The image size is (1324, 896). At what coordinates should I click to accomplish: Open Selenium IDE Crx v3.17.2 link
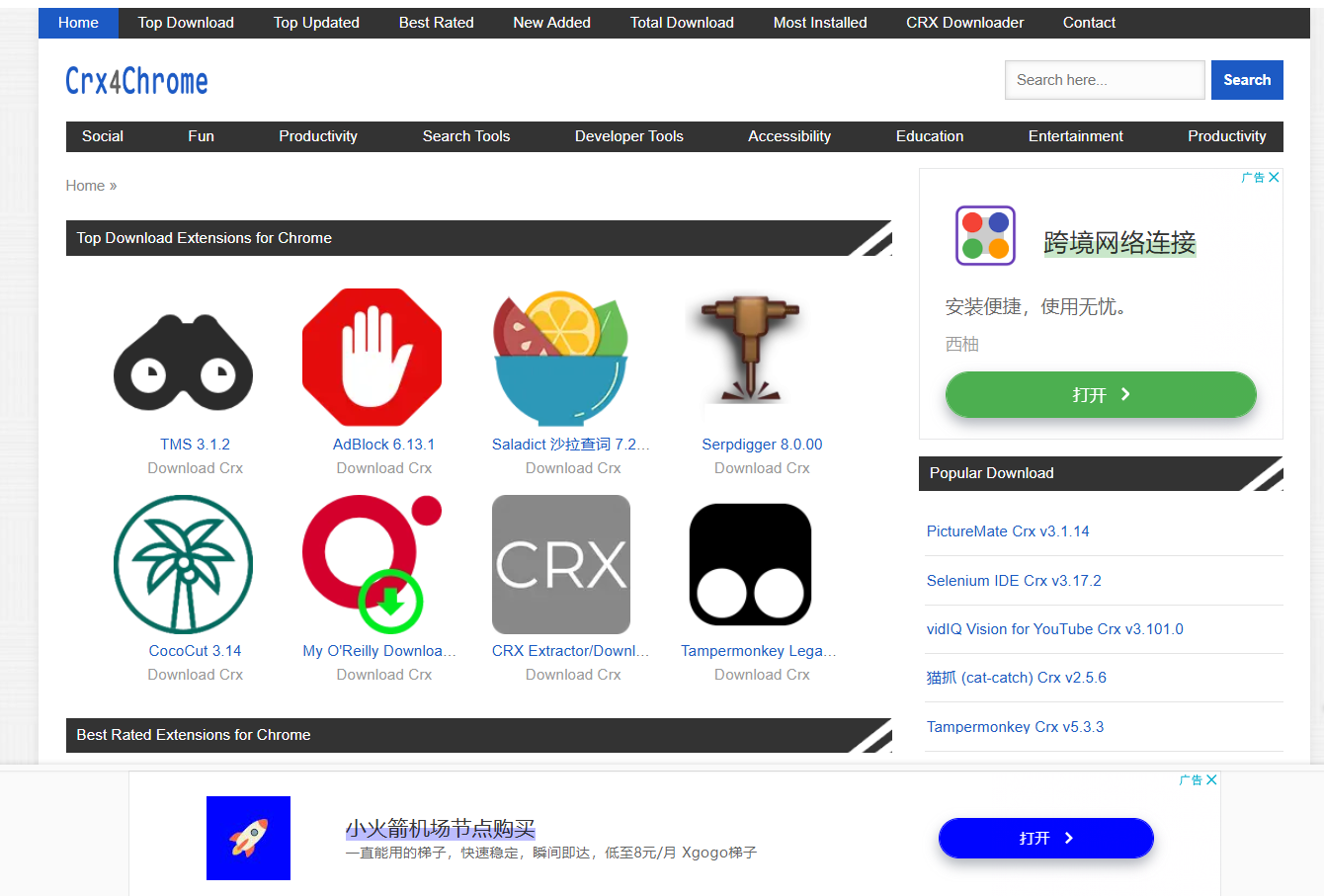click(1014, 581)
